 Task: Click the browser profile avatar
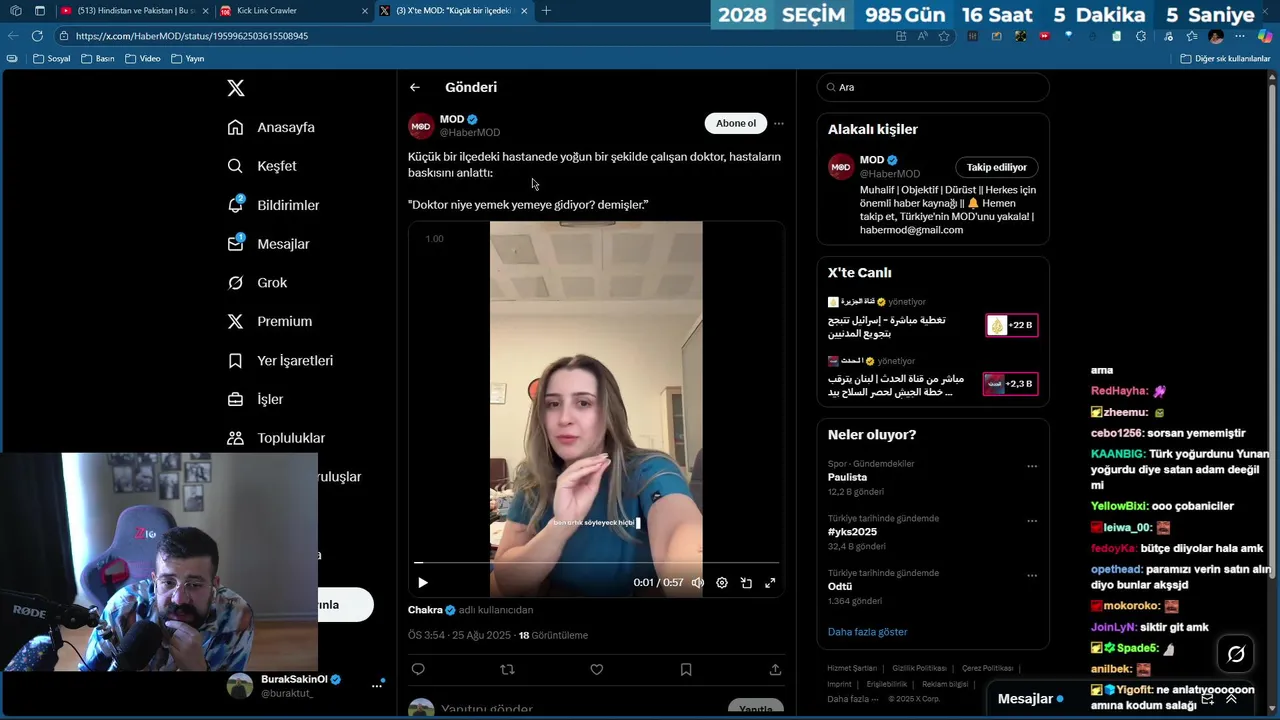coord(1216,36)
